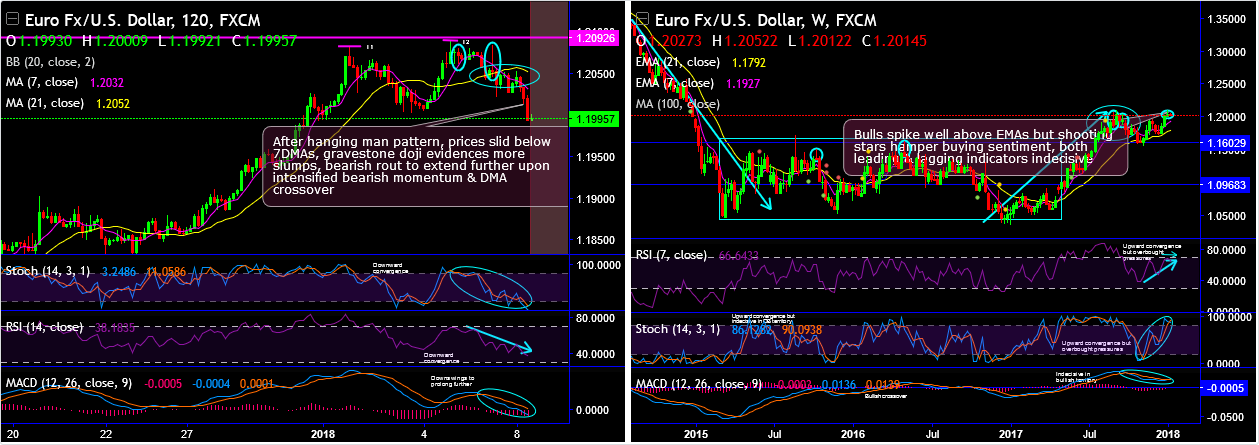Viewport: 1259px width, 445px height.
Task: Select the RSI (7, close) pane label
Action: tap(677, 256)
